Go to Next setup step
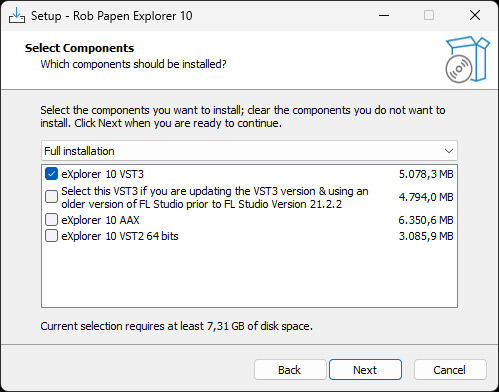The width and height of the screenshot is (499, 392). point(365,370)
